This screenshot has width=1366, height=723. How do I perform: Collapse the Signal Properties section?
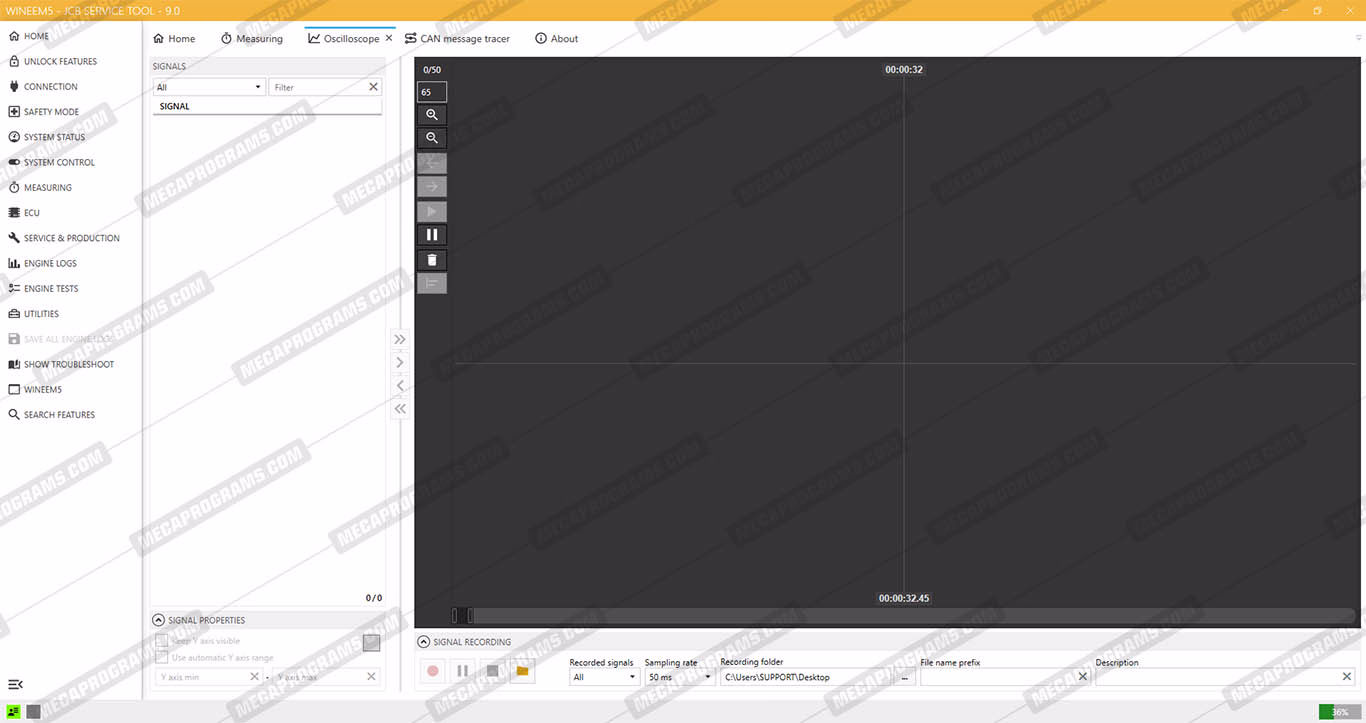(159, 620)
